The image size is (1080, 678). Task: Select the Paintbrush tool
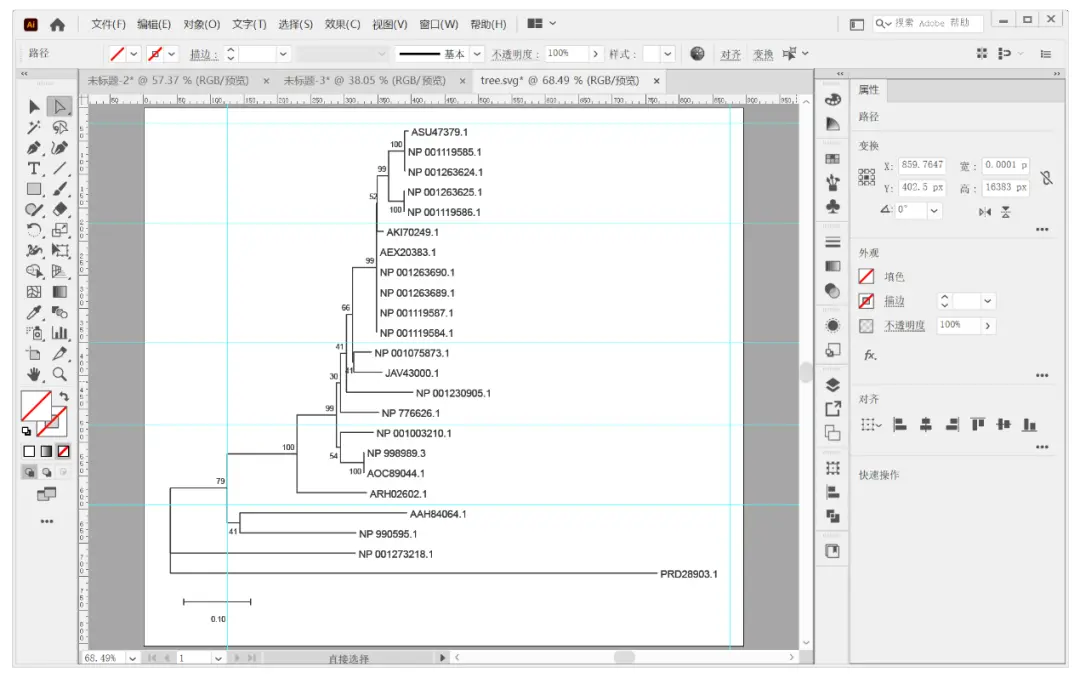[60, 189]
